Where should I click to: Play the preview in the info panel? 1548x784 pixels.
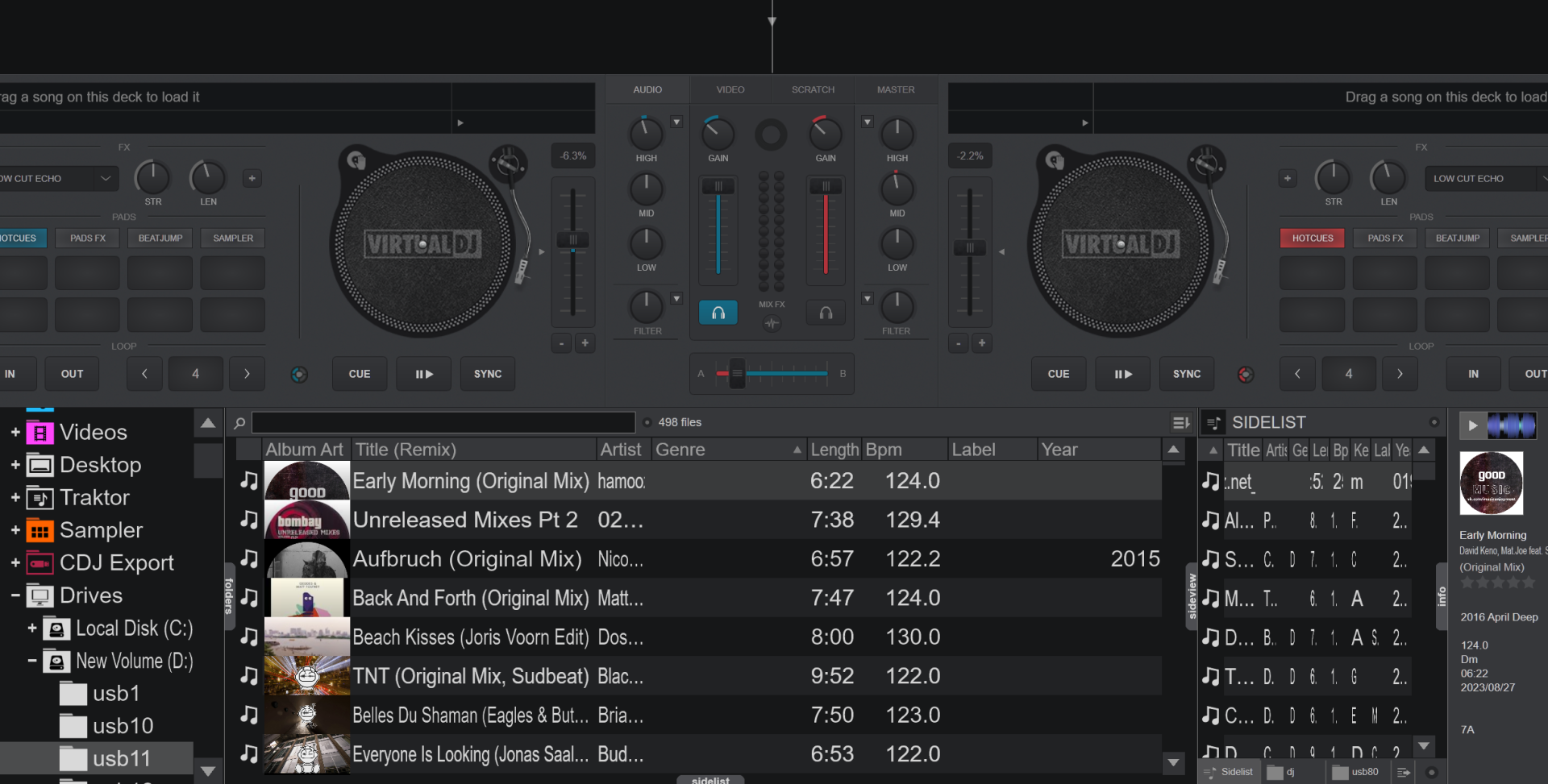coord(1473,425)
